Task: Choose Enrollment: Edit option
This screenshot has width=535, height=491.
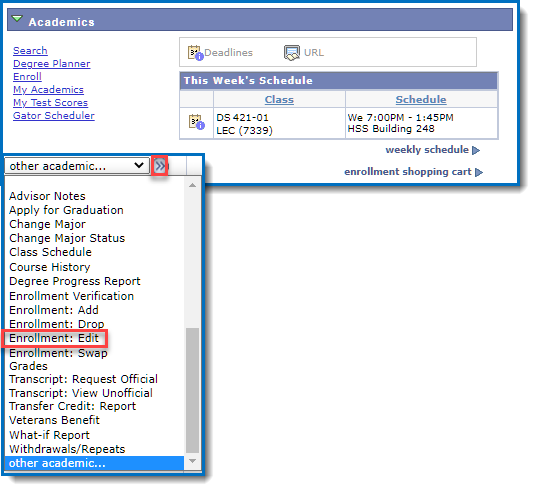Action: (54, 338)
